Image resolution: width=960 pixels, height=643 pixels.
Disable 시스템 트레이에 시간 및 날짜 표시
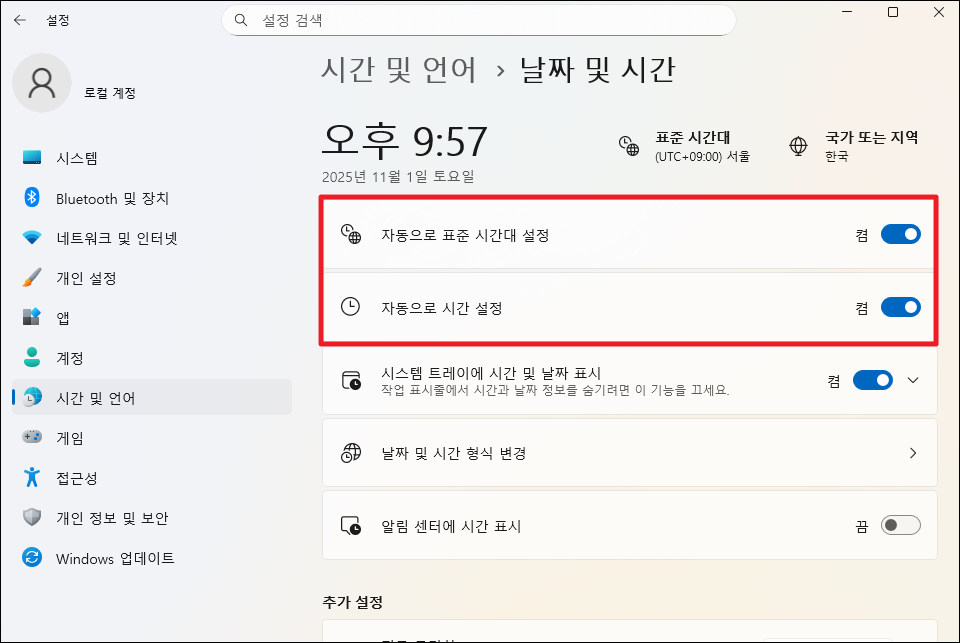[x=873, y=380]
